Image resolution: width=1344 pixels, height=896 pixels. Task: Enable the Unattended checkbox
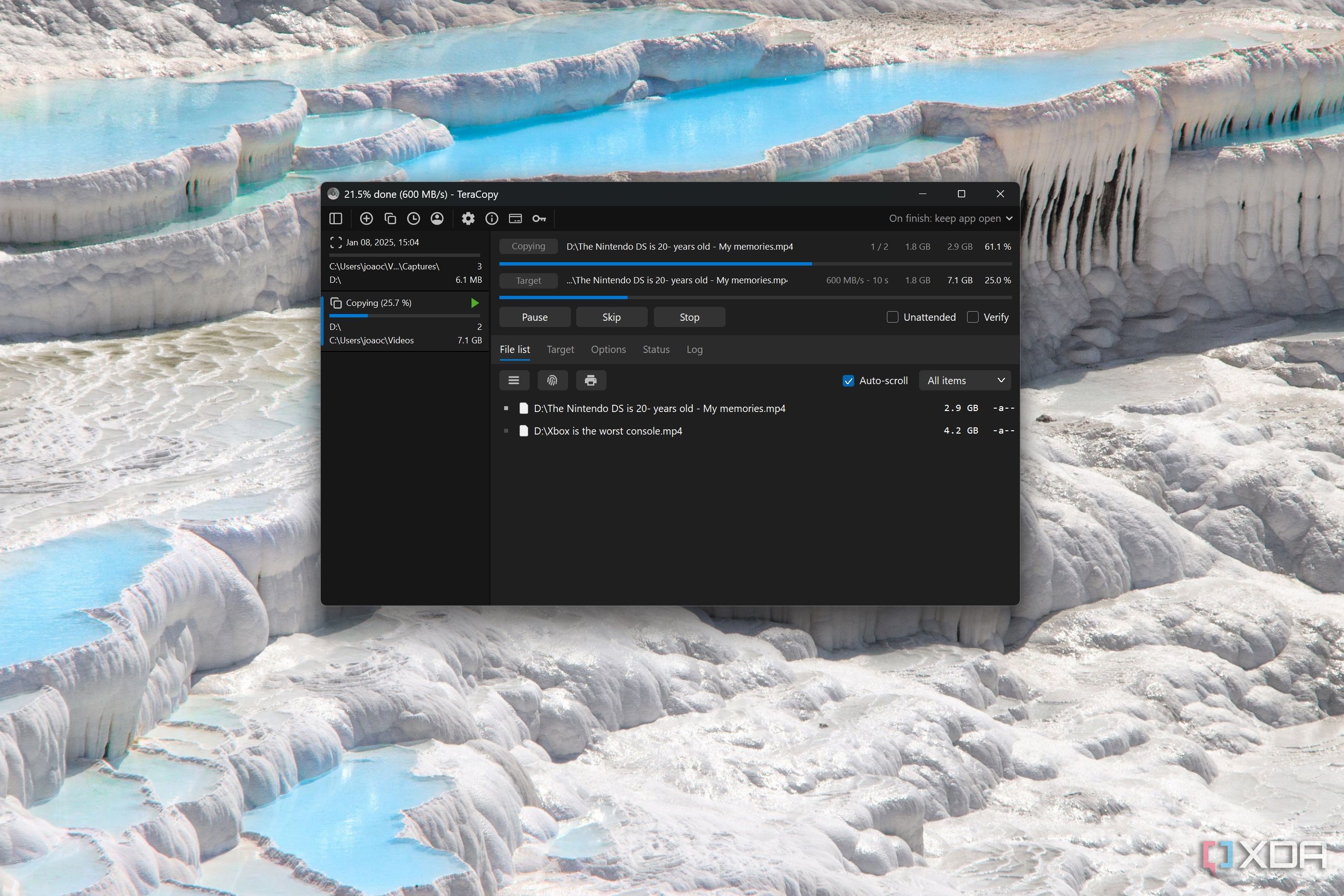pos(893,316)
